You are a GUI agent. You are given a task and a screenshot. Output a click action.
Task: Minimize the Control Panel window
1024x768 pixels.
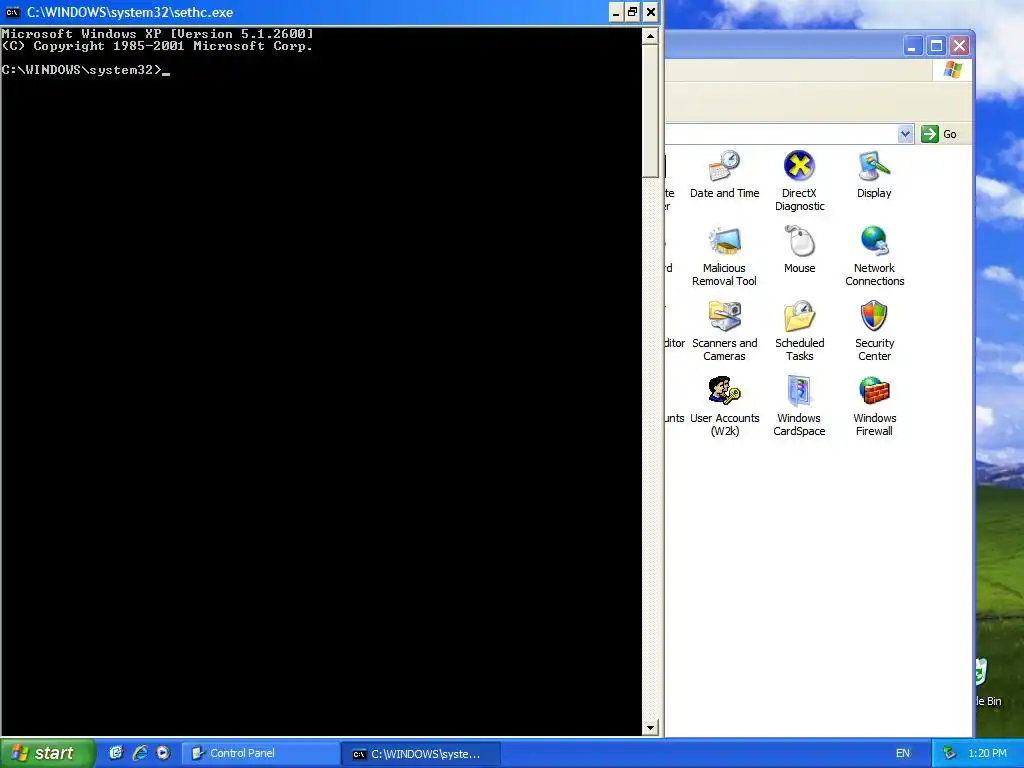[x=913, y=46]
